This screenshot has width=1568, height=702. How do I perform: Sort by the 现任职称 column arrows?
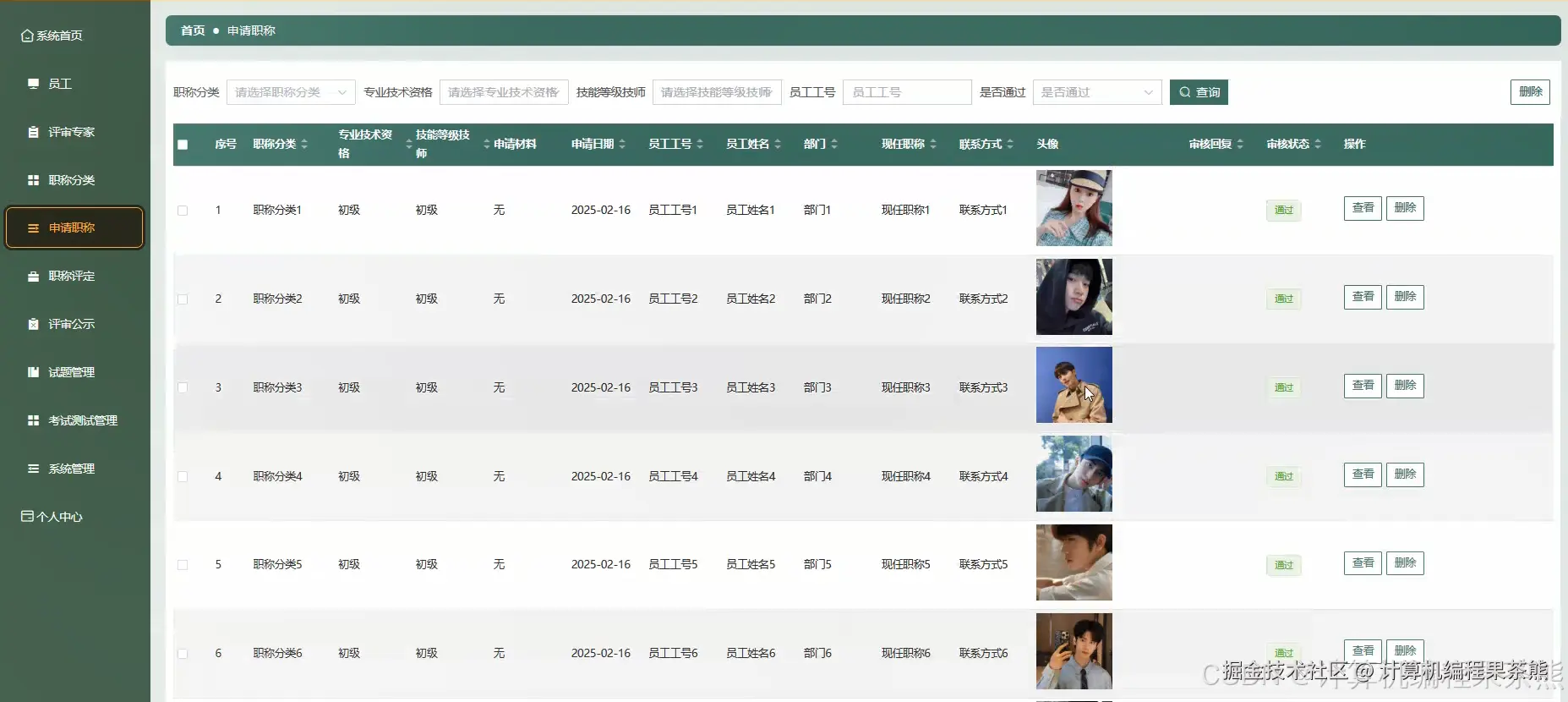pos(933,145)
